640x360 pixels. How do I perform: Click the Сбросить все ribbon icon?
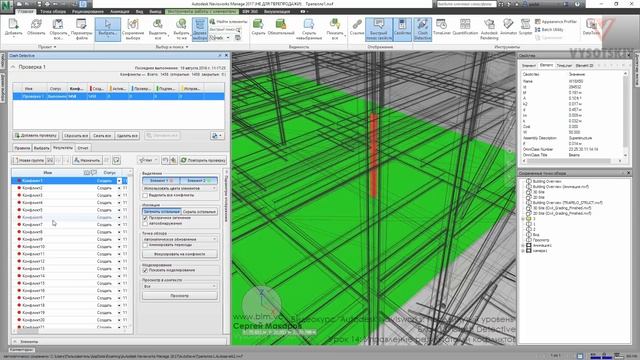point(58,24)
